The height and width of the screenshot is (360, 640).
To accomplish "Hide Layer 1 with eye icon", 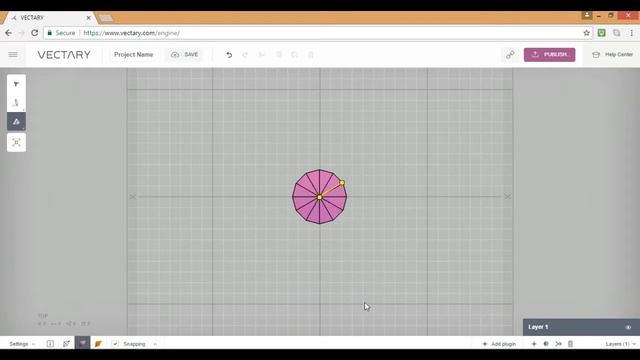I will pyautogui.click(x=628, y=327).
